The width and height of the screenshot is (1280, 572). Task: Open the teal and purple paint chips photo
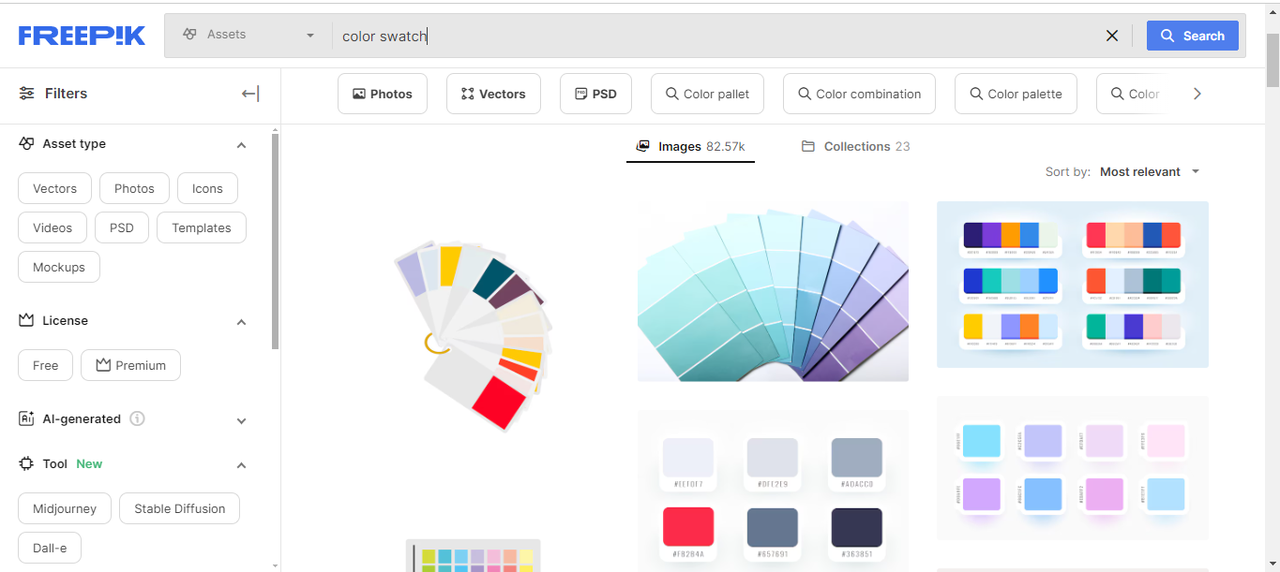coord(773,292)
